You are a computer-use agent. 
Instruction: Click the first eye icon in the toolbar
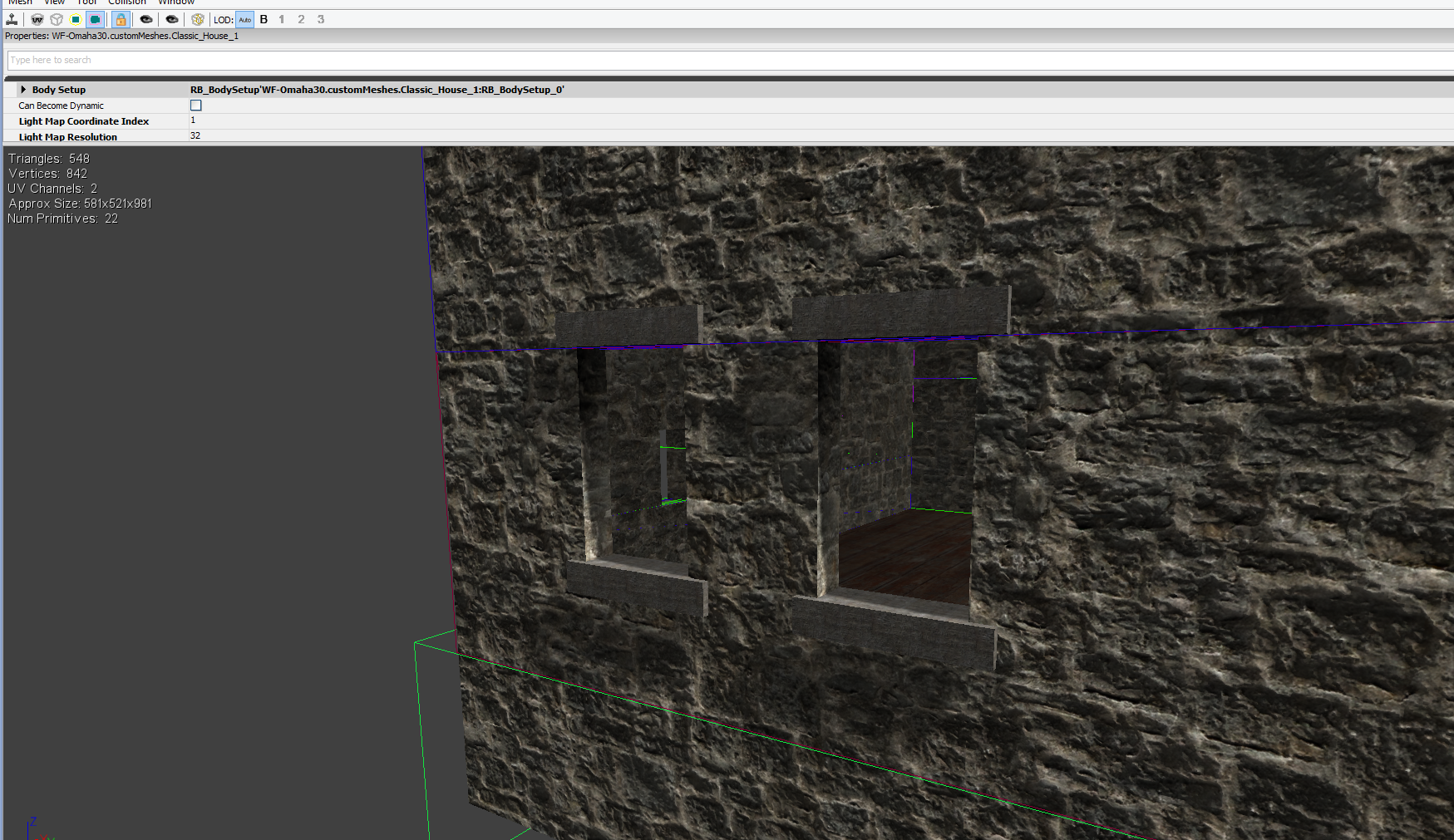pyautogui.click(x=146, y=19)
